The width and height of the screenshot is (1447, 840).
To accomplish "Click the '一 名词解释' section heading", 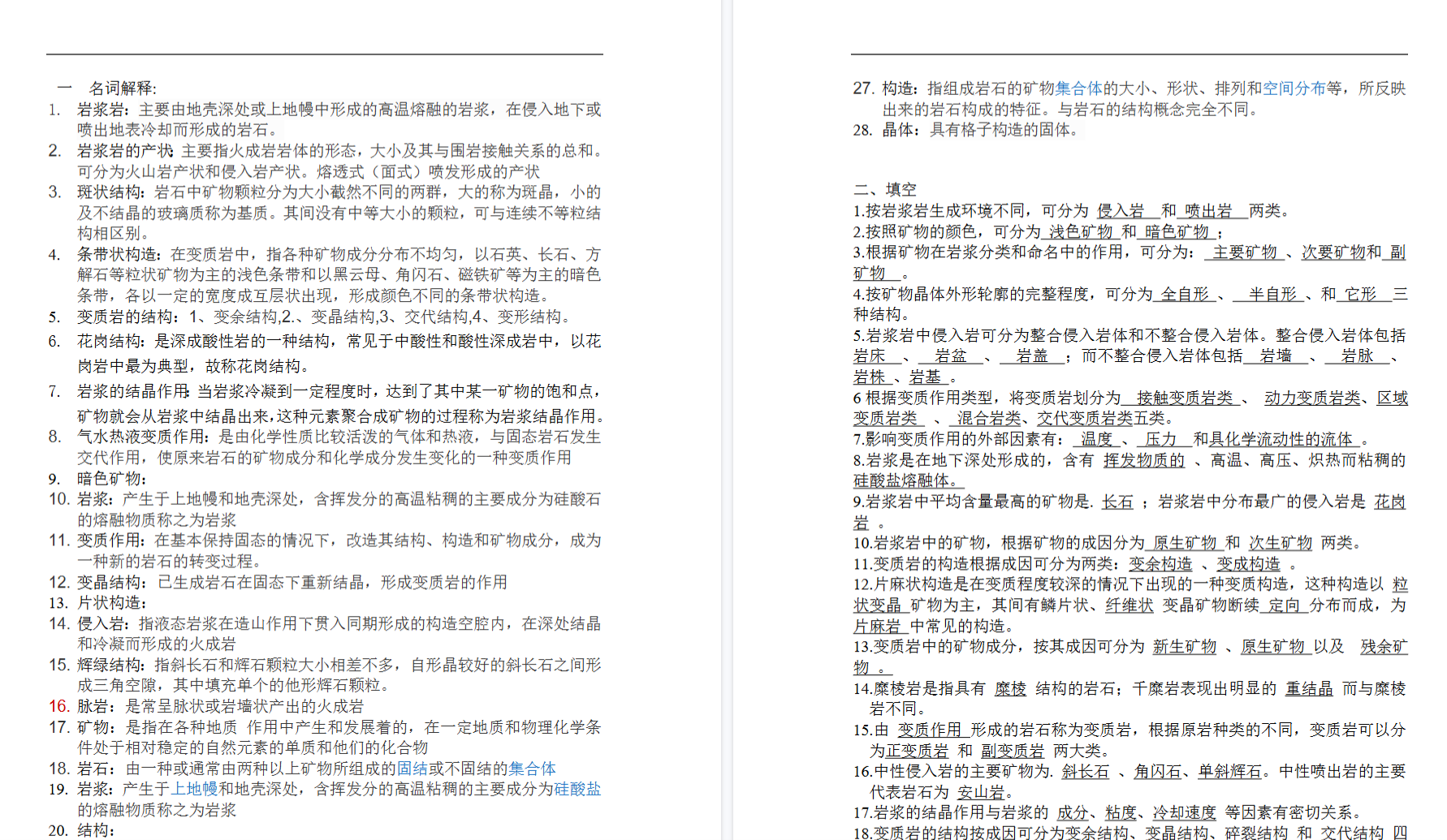I will [x=107, y=88].
